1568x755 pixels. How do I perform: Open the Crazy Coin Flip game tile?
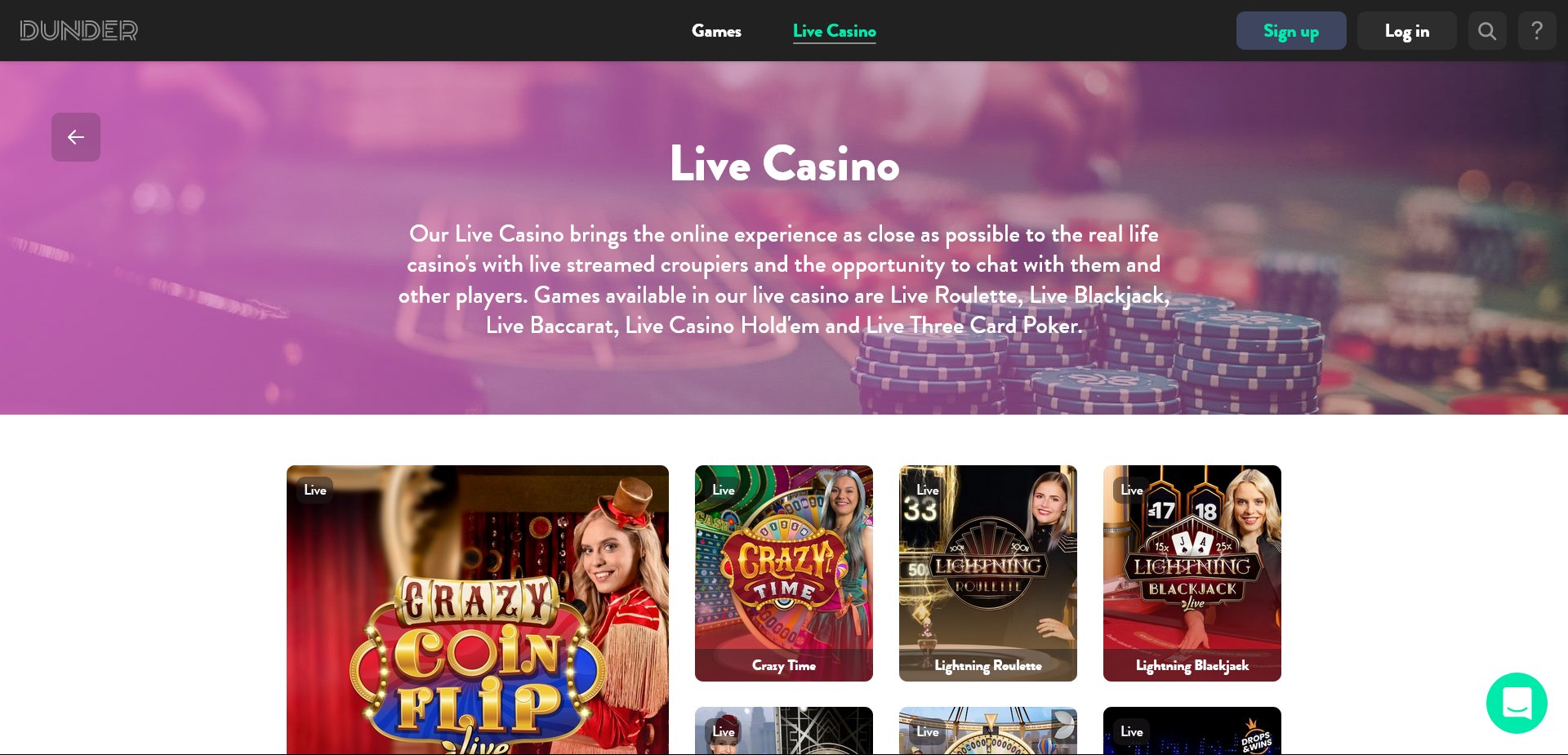(478, 610)
